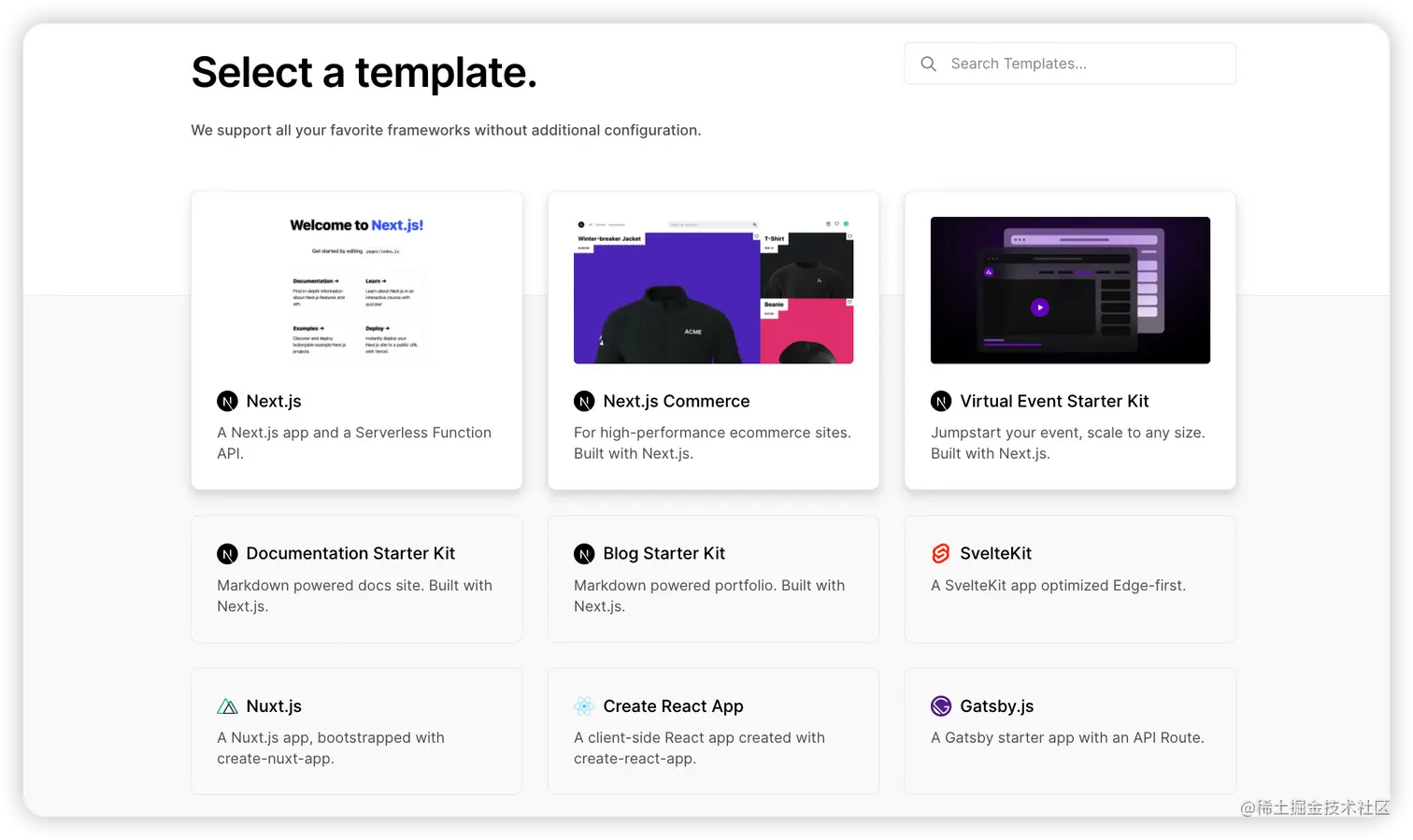Click the Create React App atom icon
The height and width of the screenshot is (840, 1413).
click(x=584, y=706)
